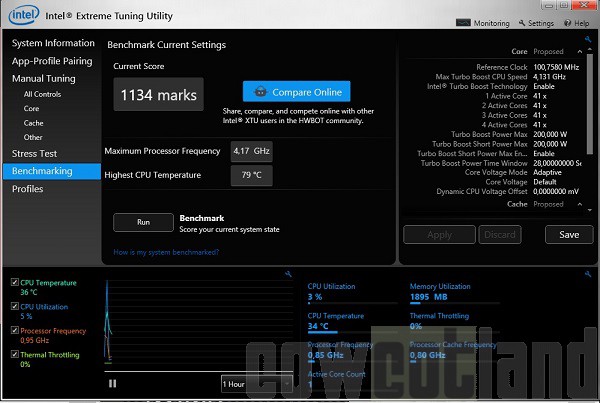Click CPU Utilization 3 % readout
This screenshot has height=403, width=600.
click(315, 297)
